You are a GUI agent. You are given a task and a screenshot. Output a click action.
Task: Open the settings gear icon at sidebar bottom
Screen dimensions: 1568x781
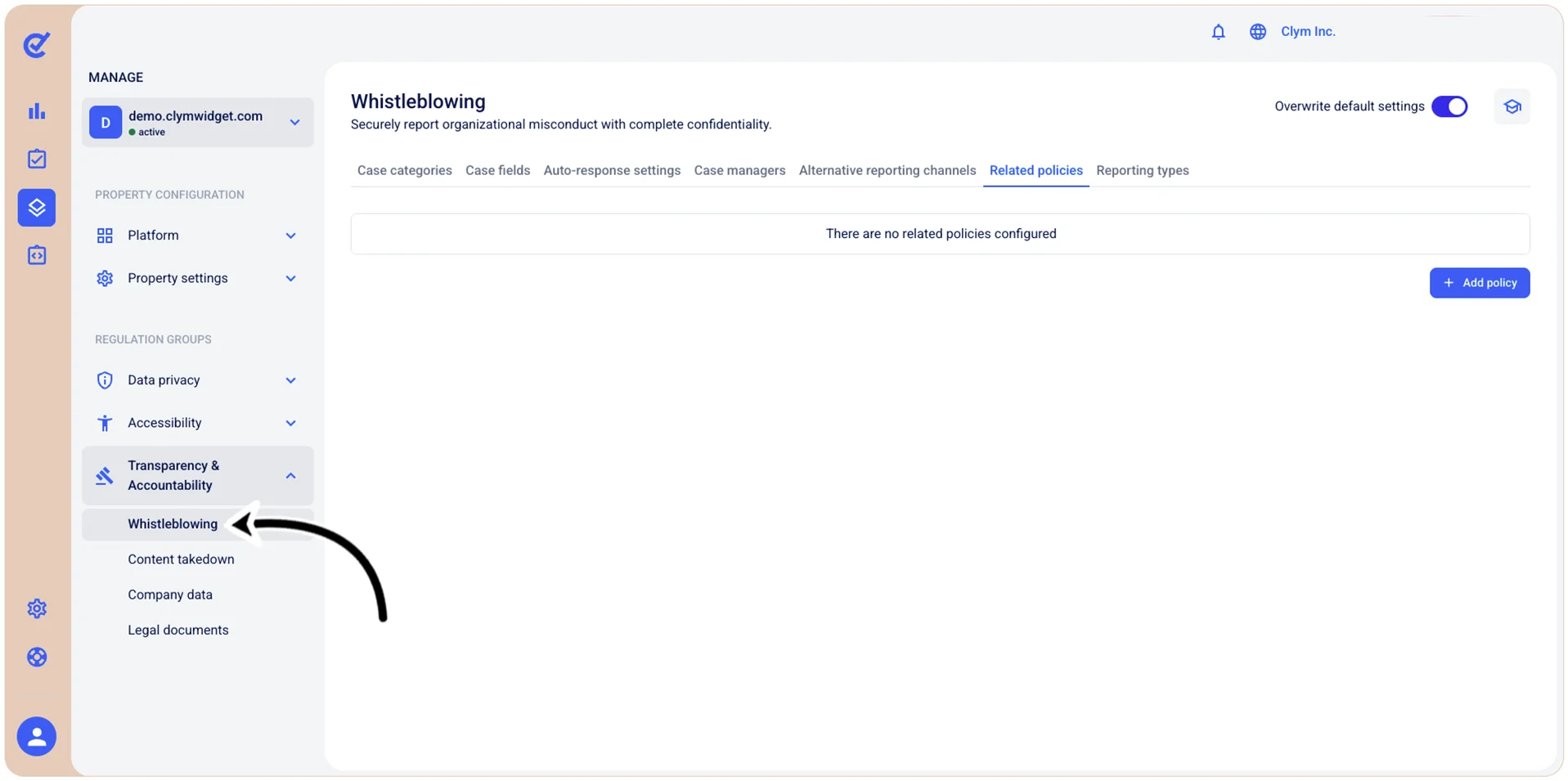pyautogui.click(x=37, y=608)
